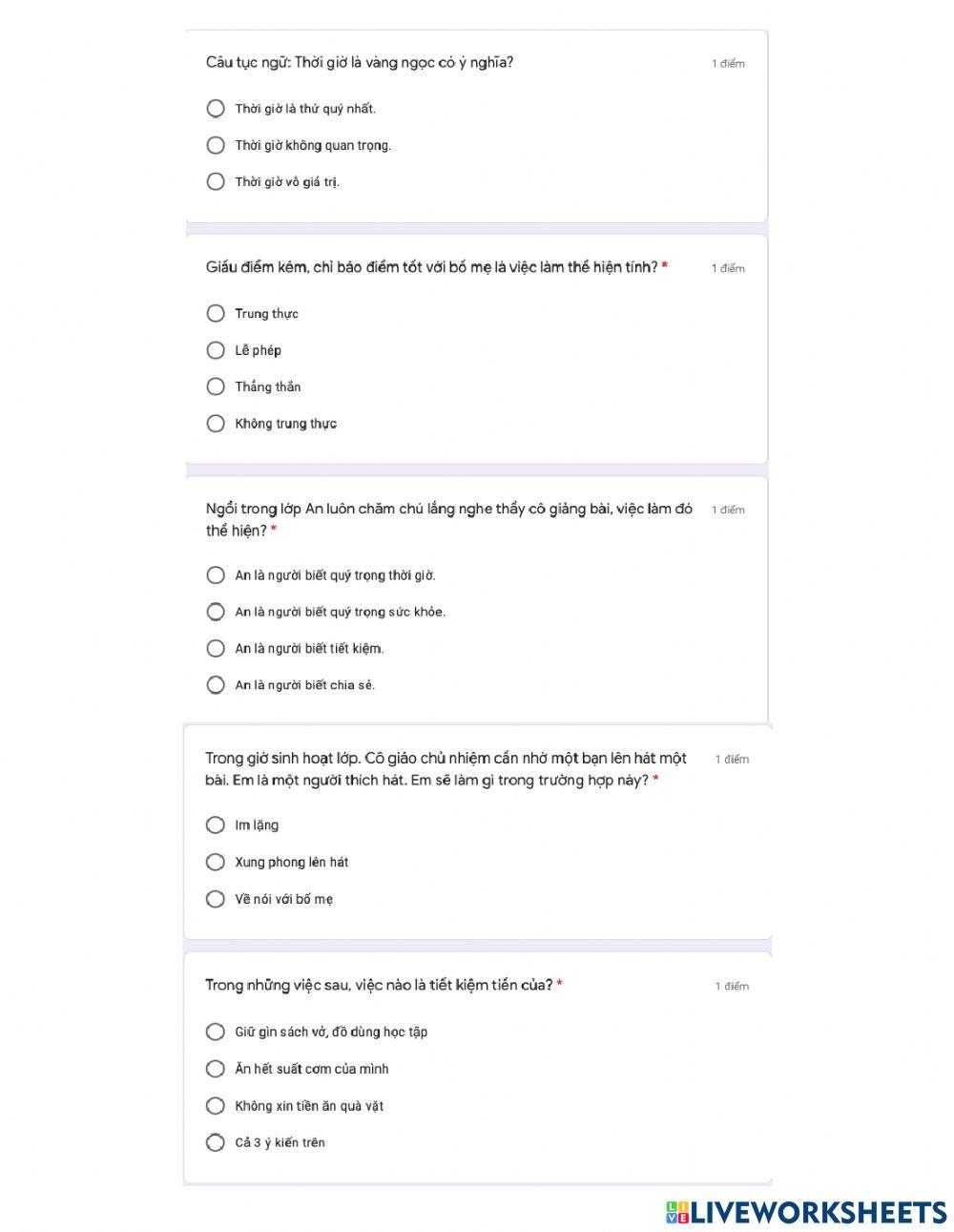The height and width of the screenshot is (1232, 954).
Task: Select 'Không xin tiền ăn quà vặt' answer
Action: (216, 1105)
